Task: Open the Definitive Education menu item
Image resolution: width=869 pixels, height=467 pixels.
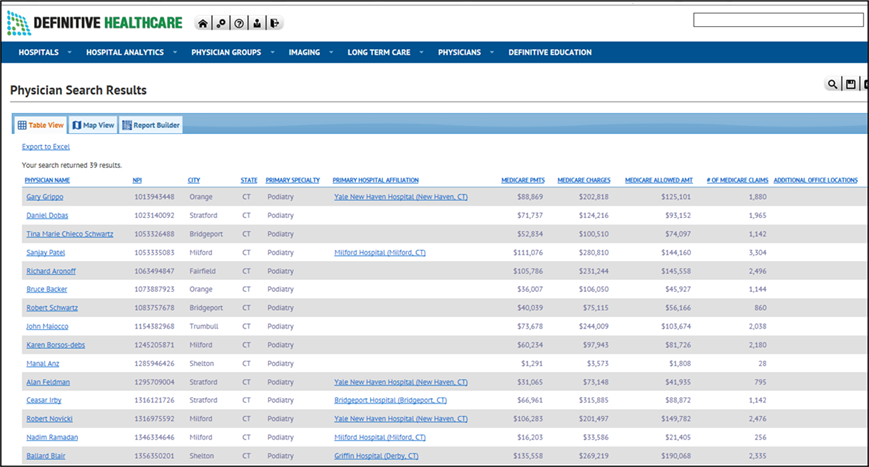Action: 550,52
